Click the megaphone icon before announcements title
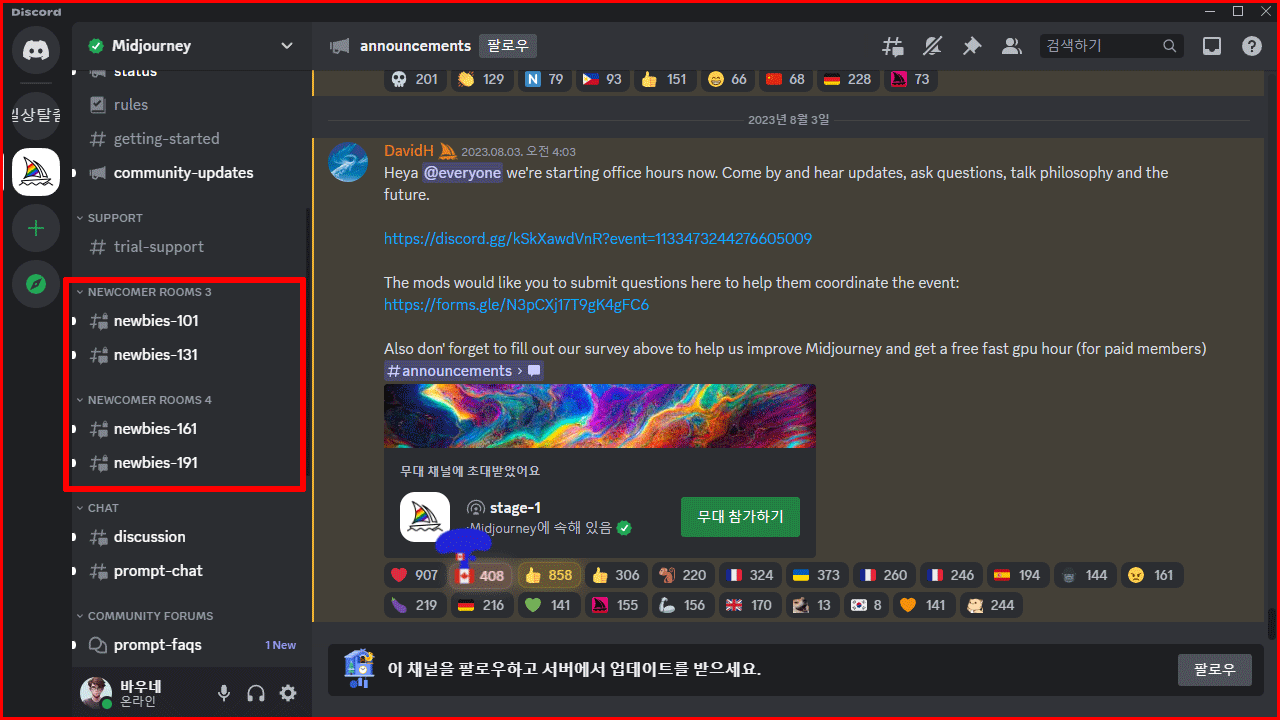Viewport: 1280px width, 720px height. 340,46
